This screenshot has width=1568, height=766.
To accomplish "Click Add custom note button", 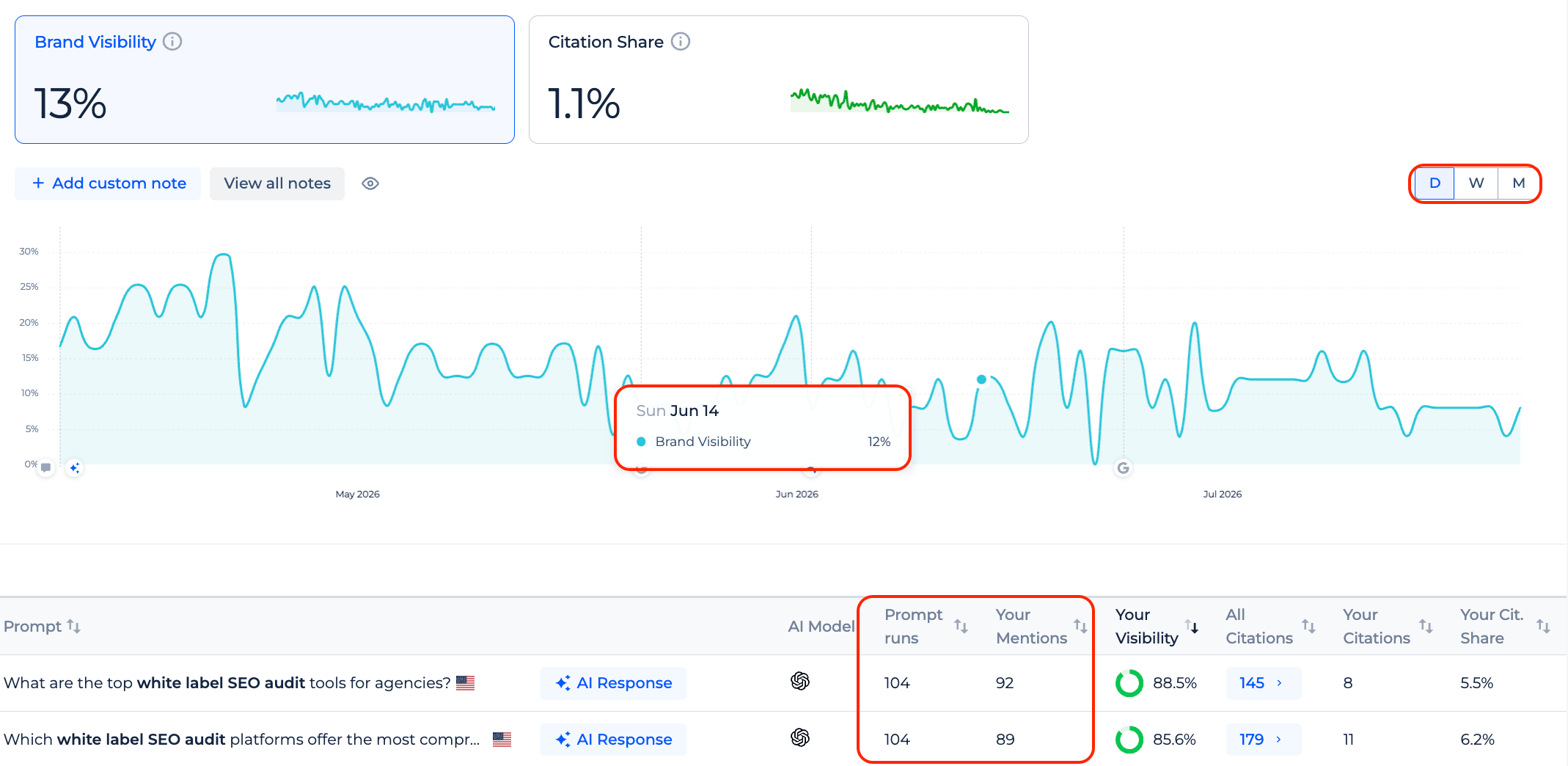I will (109, 183).
